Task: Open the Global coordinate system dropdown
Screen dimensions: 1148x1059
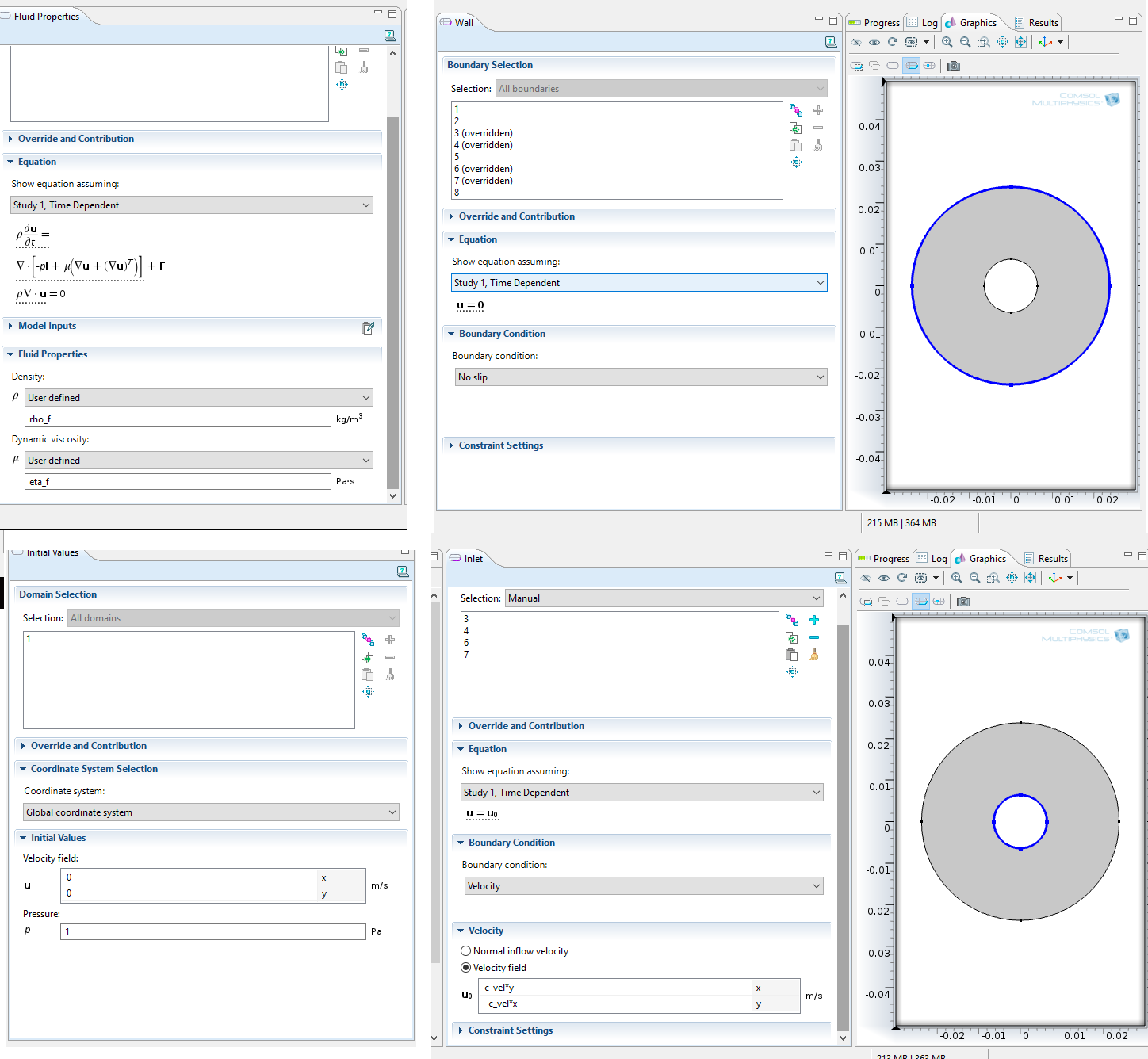Action: [x=211, y=812]
